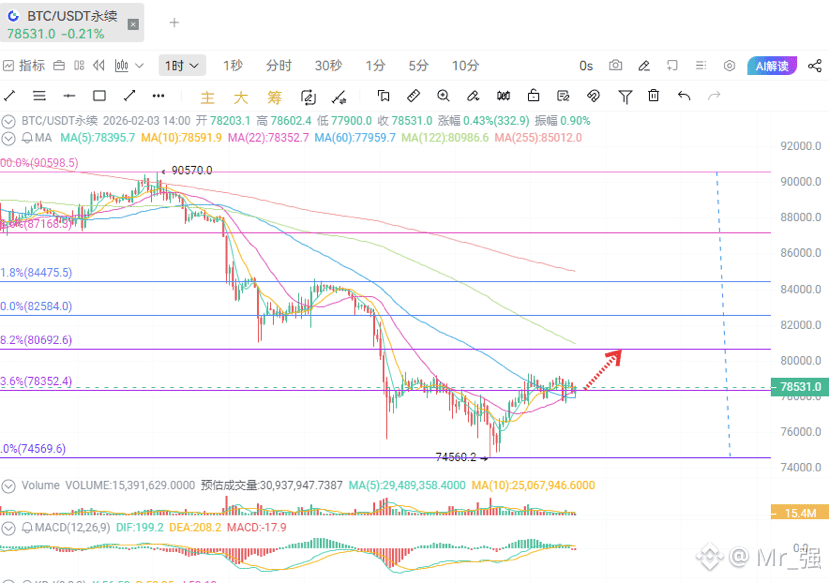Collapse the Volume indicator panel
Viewport: 829px width, 583px height.
8,486
